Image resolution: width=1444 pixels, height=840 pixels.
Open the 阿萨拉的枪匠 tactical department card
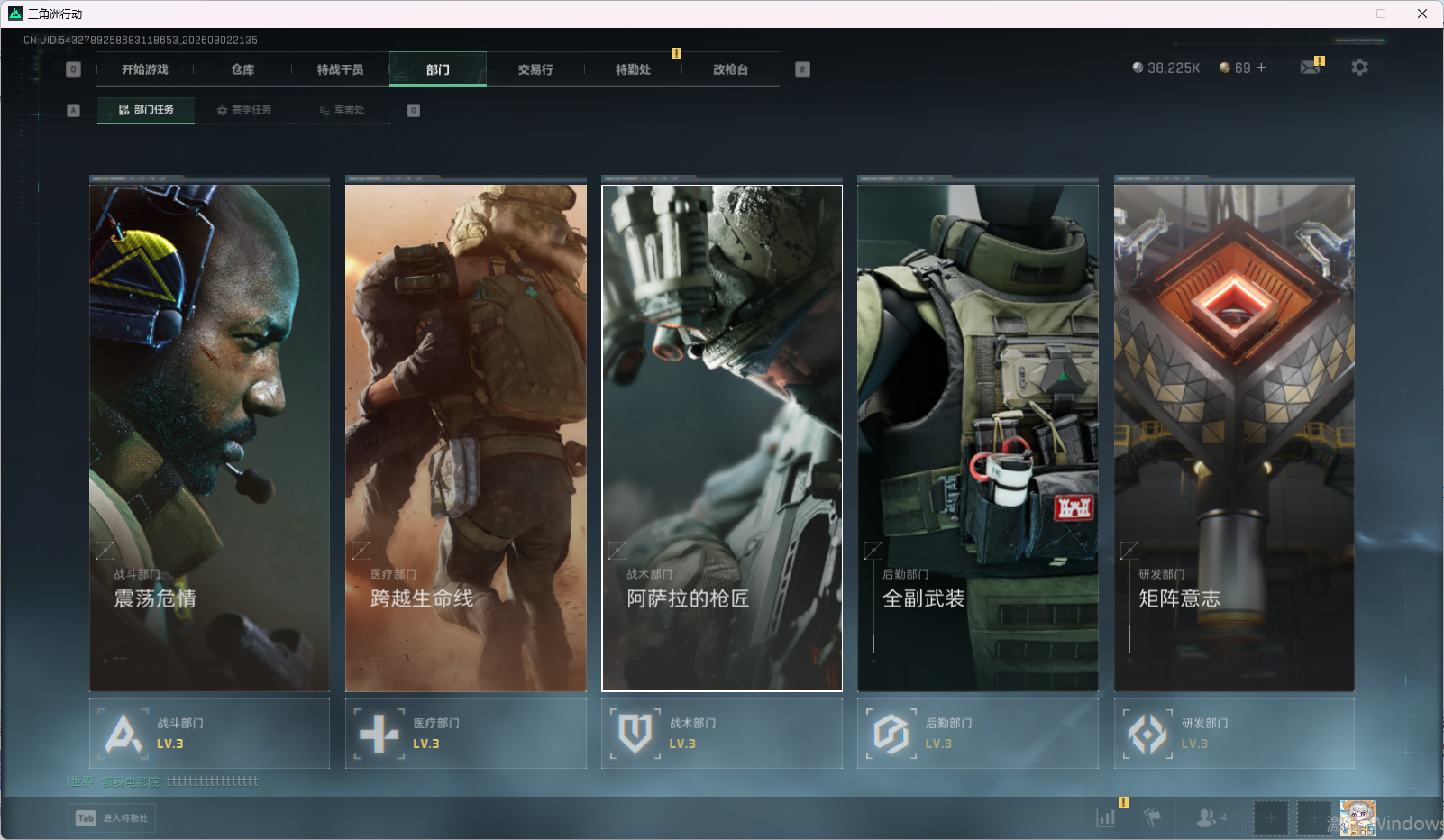click(722, 438)
